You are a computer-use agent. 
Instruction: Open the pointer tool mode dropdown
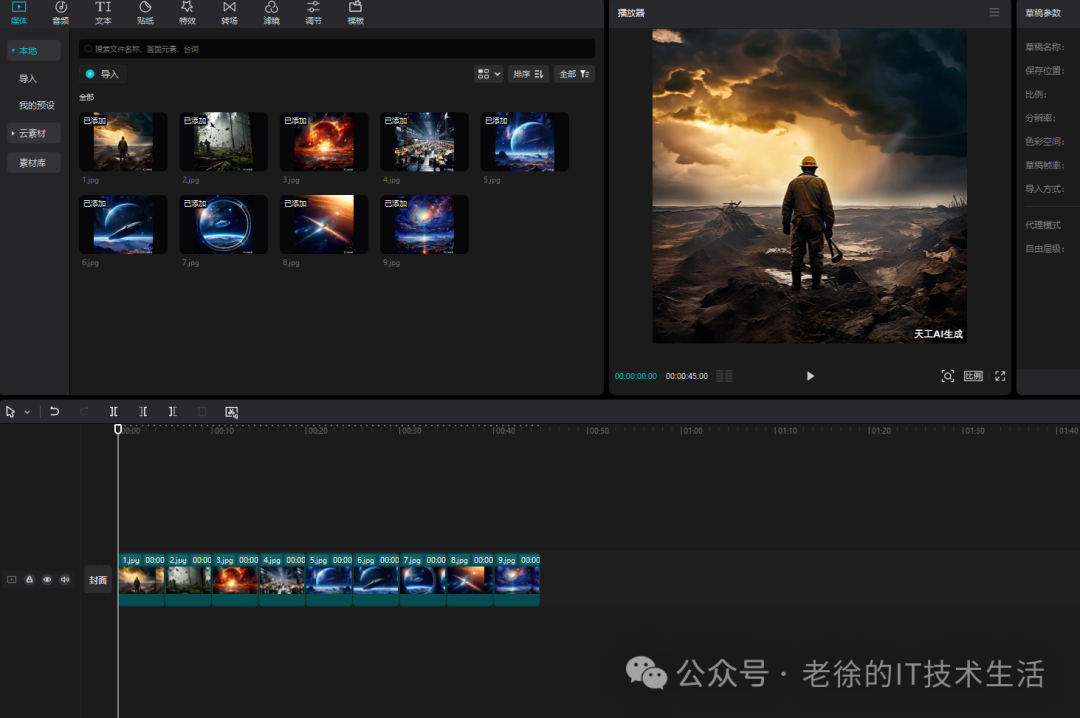pyautogui.click(x=27, y=412)
